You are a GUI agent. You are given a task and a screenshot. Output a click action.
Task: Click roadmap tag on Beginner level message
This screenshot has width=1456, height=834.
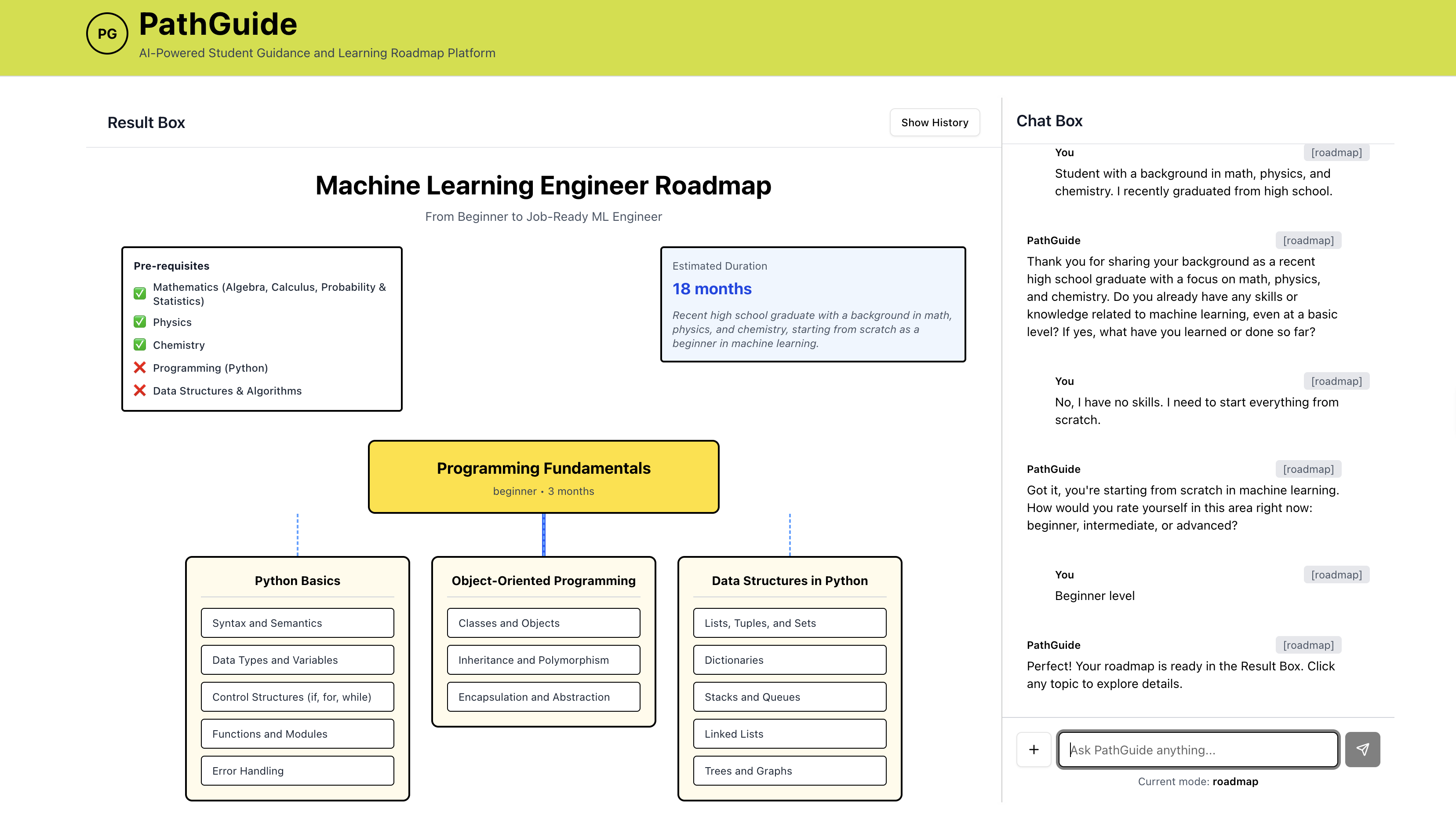click(x=1336, y=574)
